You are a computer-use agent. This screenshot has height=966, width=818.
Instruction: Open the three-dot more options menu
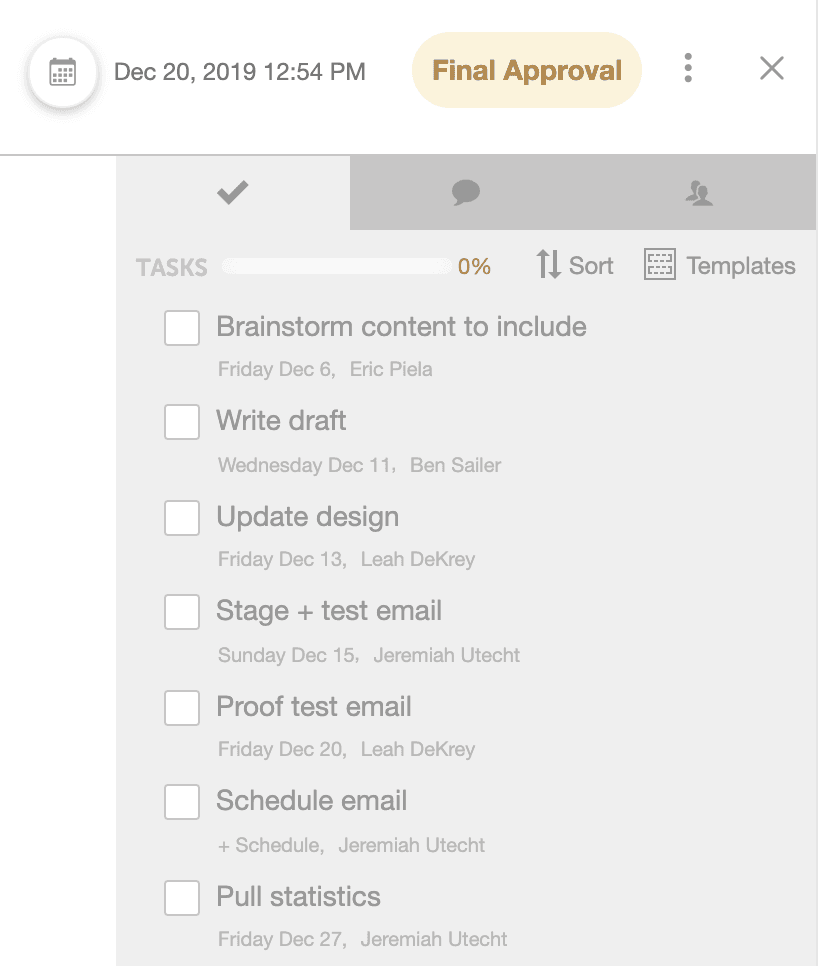click(688, 68)
